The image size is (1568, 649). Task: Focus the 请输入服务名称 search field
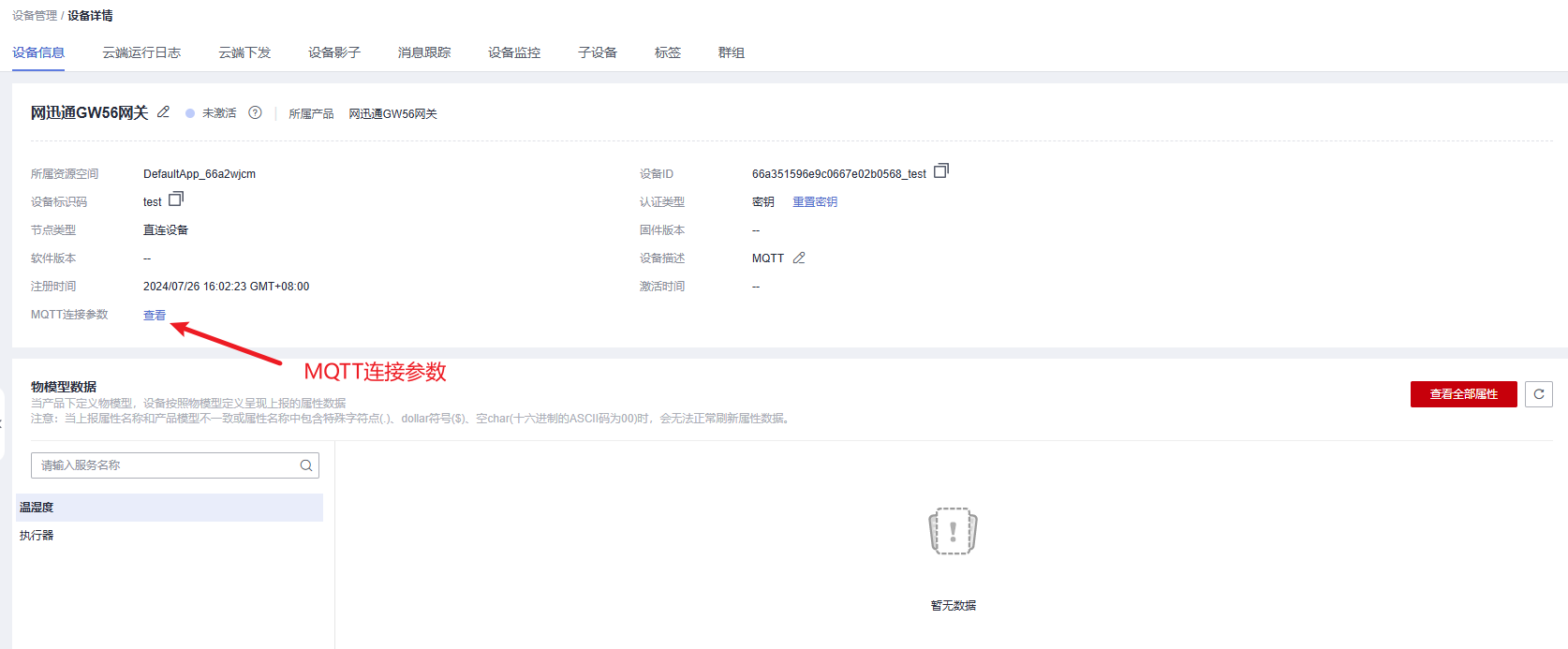(x=164, y=465)
